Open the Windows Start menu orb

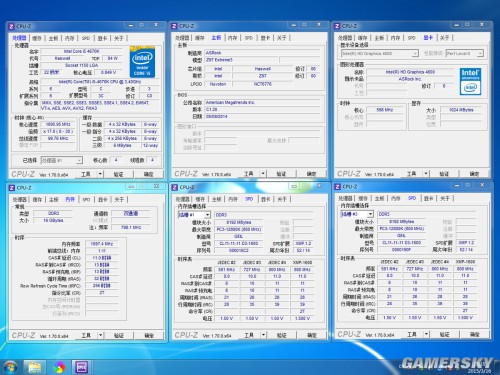pos(11,367)
